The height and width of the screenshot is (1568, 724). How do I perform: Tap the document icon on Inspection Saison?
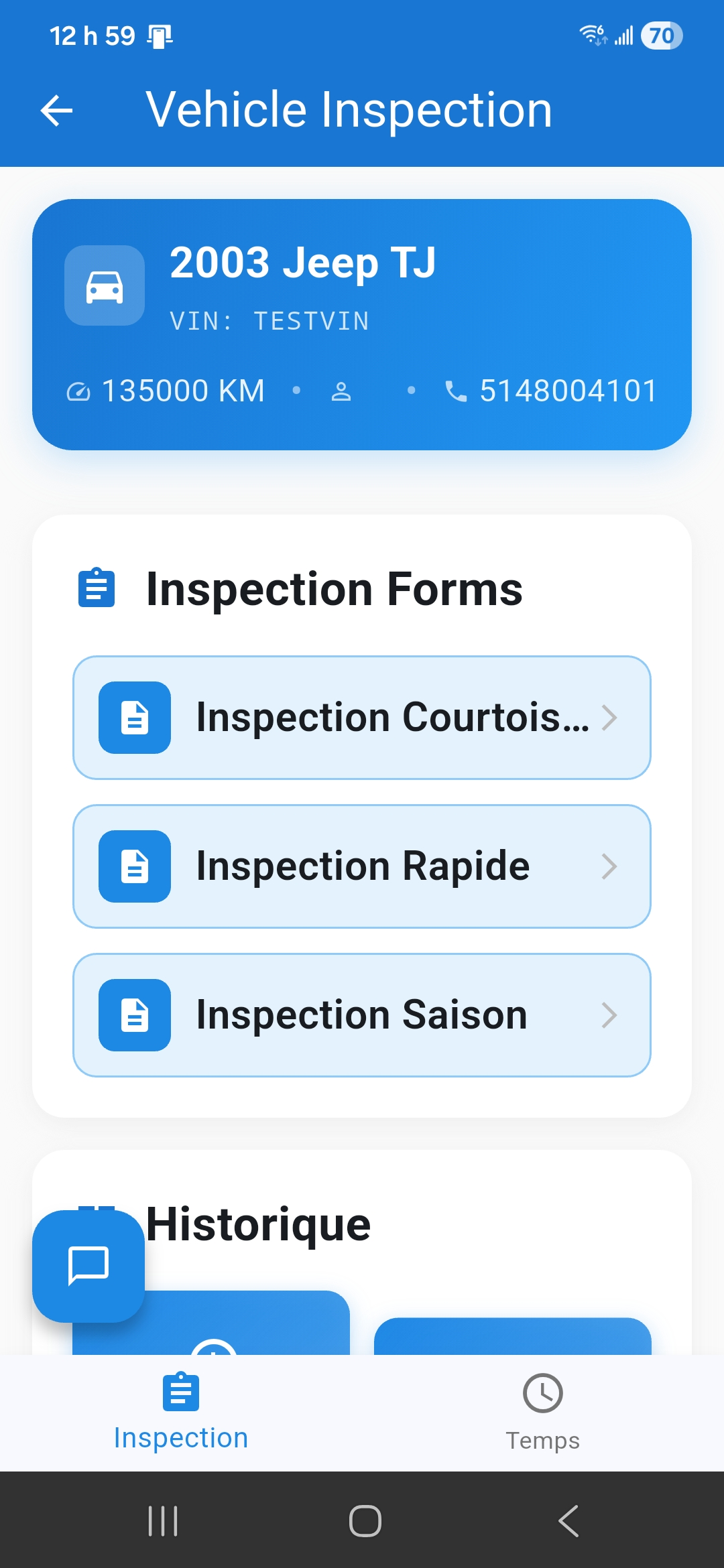133,1015
